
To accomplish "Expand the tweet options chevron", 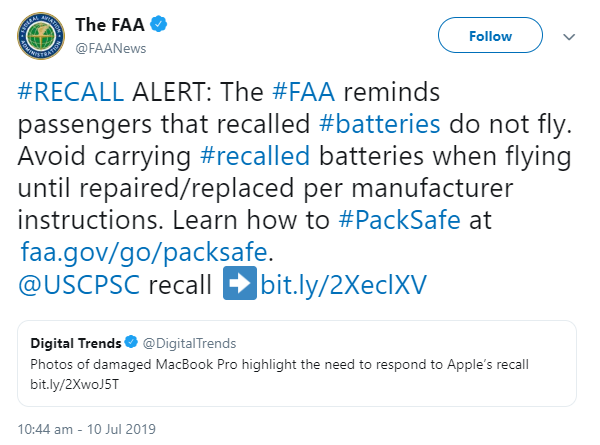I will [569, 37].
